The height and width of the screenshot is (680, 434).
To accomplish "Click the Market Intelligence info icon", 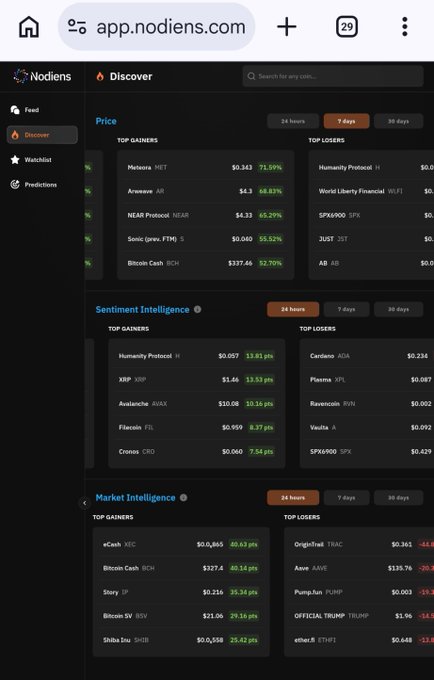I will 183,497.
